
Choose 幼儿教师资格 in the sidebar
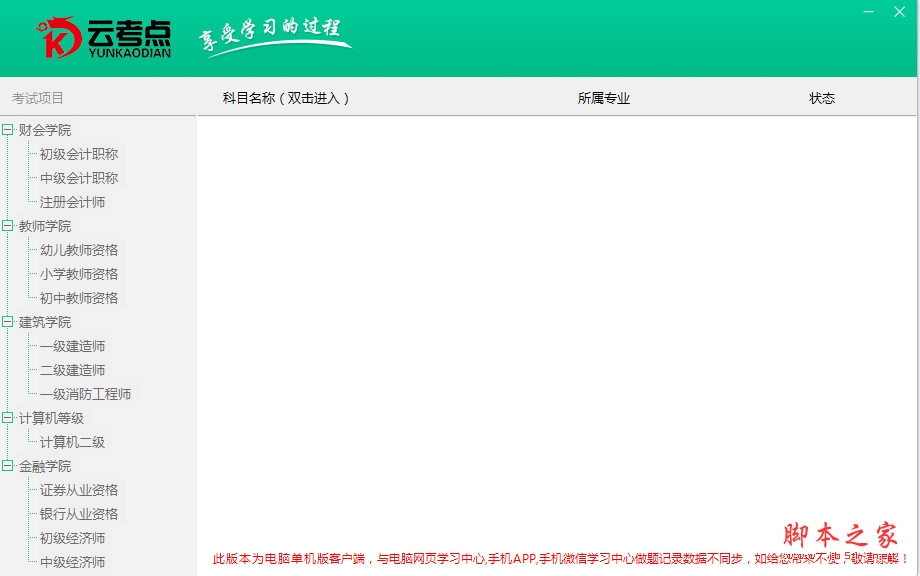coord(79,250)
